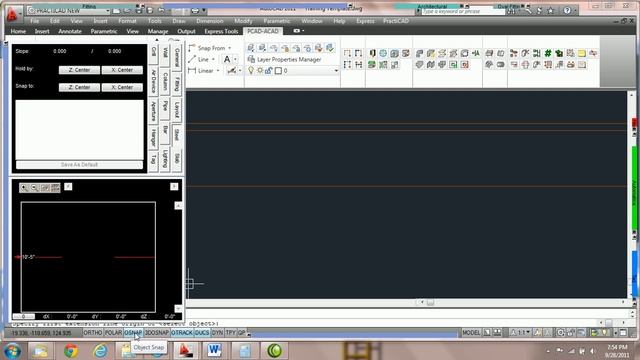Open Google Chrome from the taskbar
640x360 pixels.
point(71,351)
